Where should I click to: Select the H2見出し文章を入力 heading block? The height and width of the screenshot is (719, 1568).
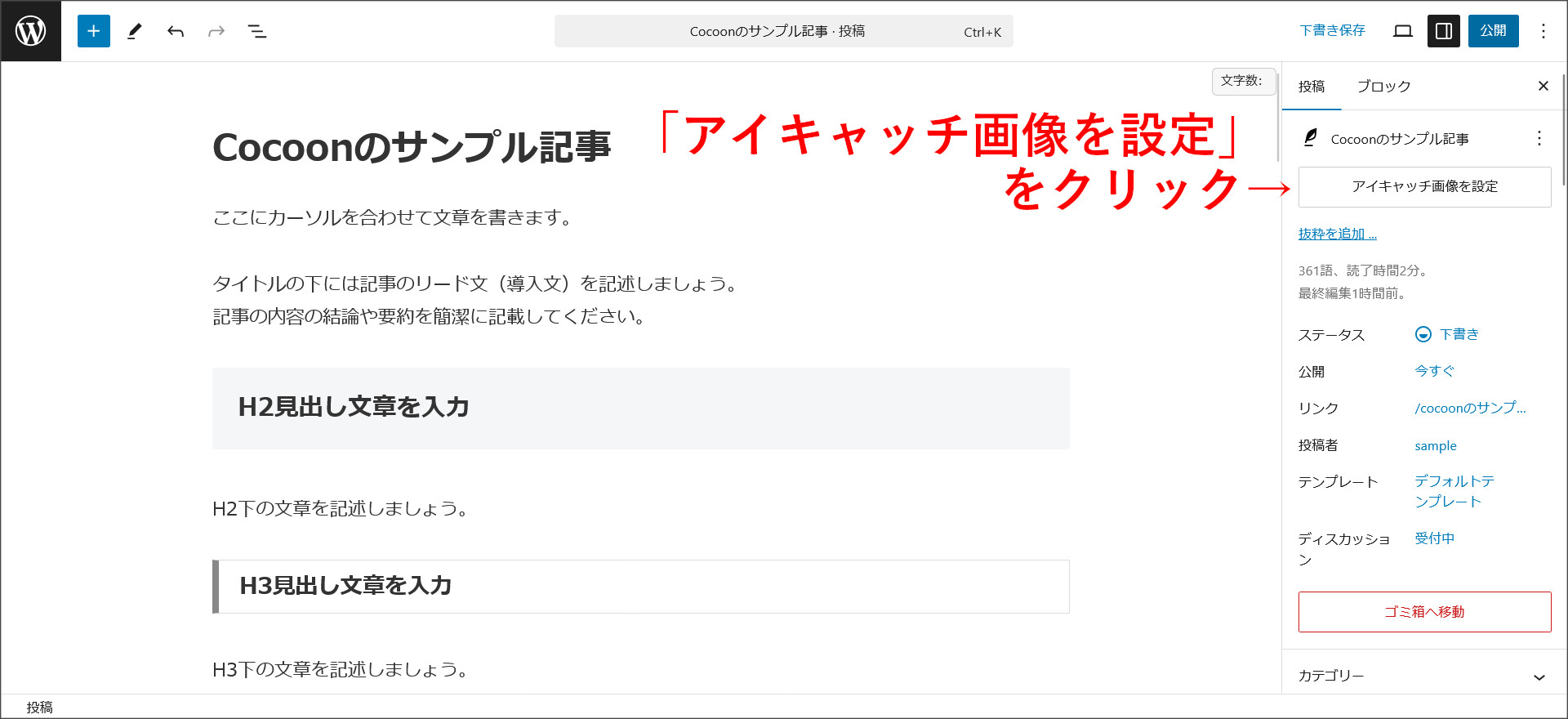[x=641, y=408]
